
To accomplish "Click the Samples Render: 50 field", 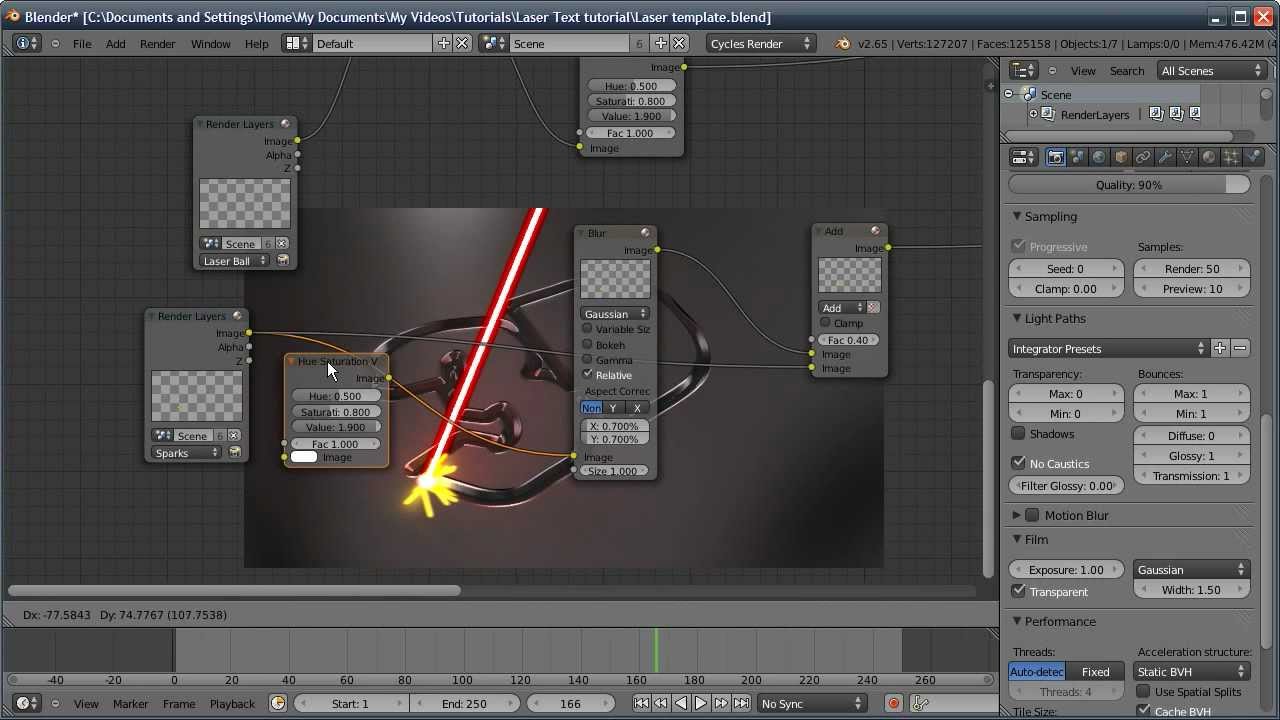I will click(x=1191, y=269).
